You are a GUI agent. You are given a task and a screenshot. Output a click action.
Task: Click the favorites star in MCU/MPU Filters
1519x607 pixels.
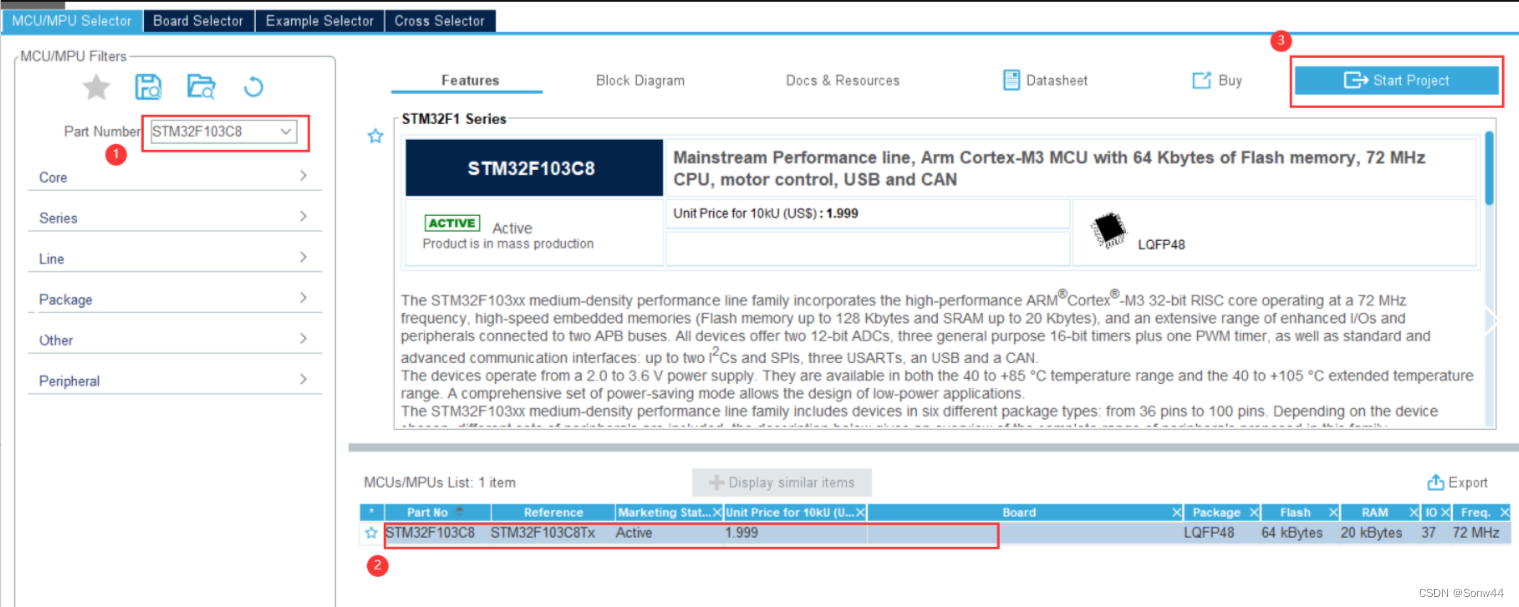(96, 87)
